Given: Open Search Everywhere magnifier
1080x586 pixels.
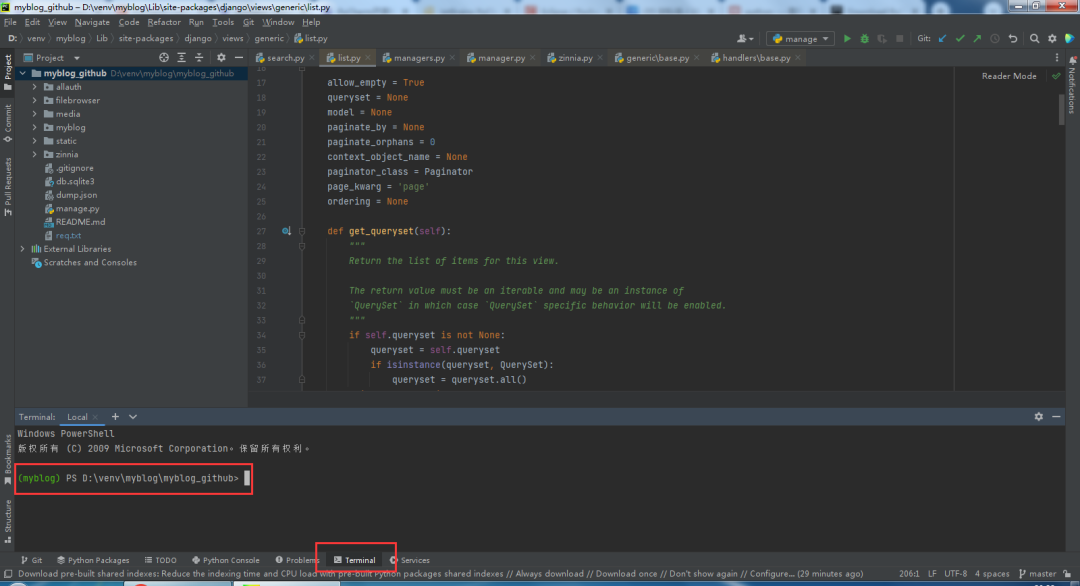Looking at the screenshot, I should pyautogui.click(x=1035, y=39).
